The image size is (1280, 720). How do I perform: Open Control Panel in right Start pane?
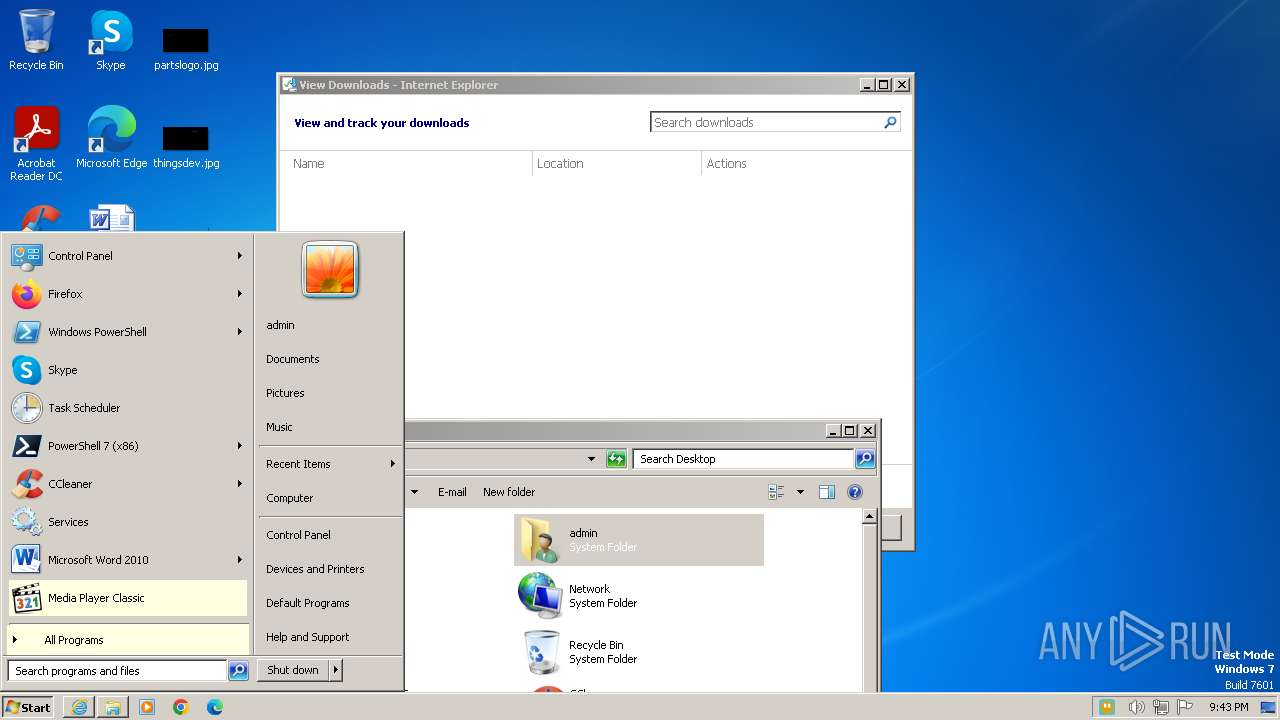[298, 535]
